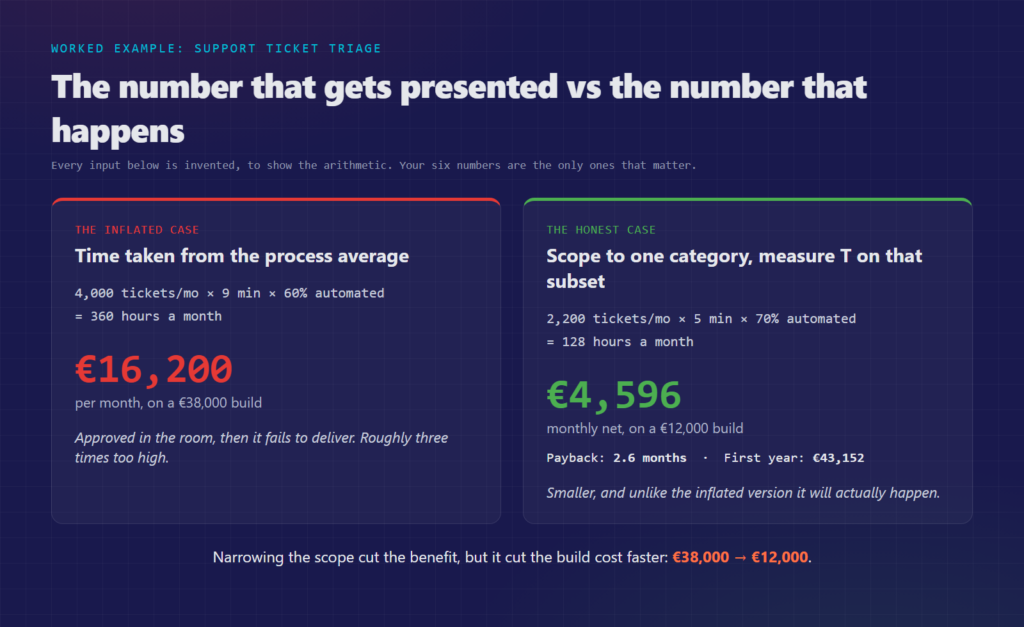Click the 'Worked example: Support ticket triage' label

[x=216, y=48]
